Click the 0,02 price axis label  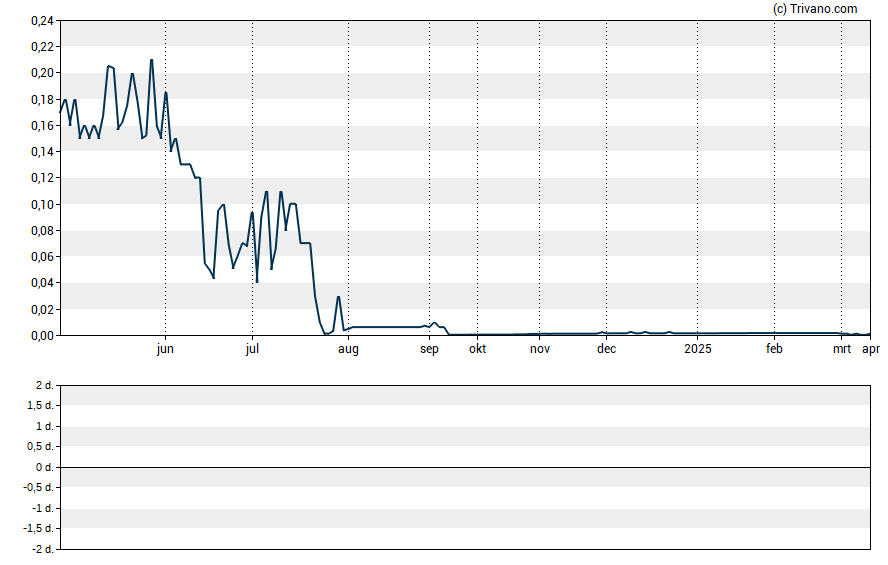[42, 309]
